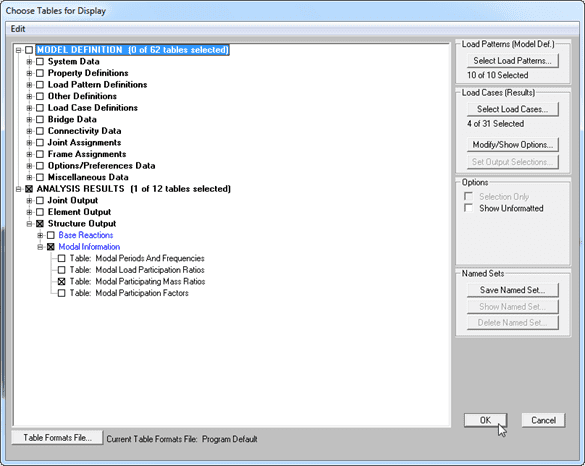Expand the Load Case Definitions node

[x=29, y=108]
